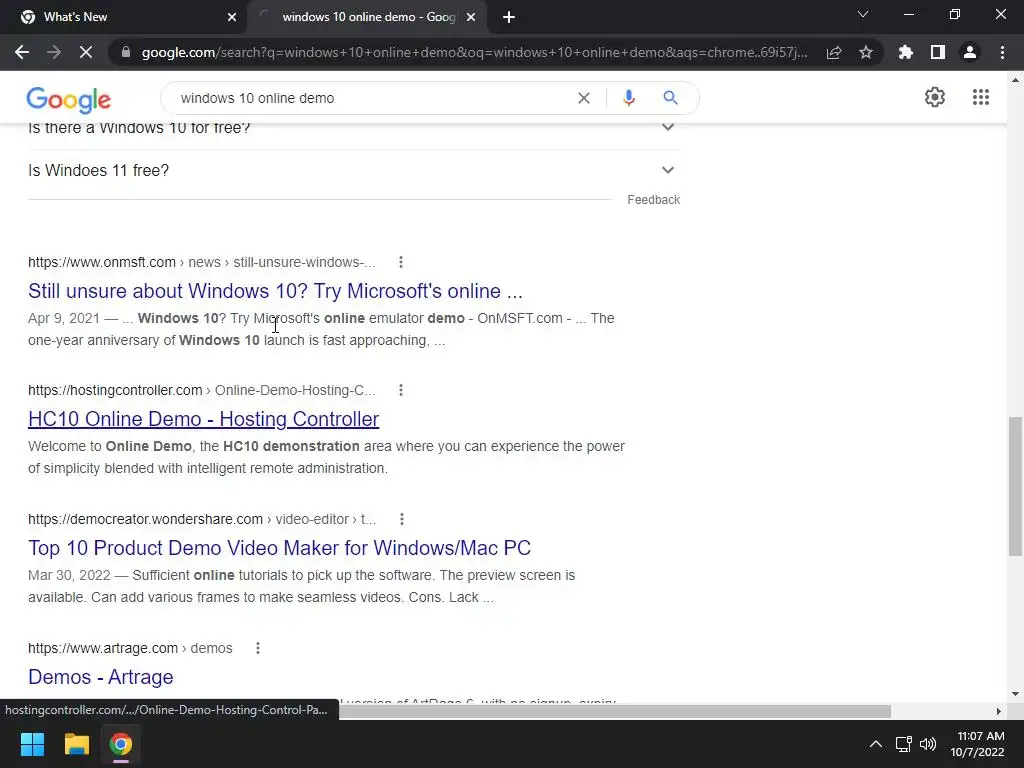Start voice search with the microphone
Image resolution: width=1024 pixels, height=768 pixels.
pos(629,98)
